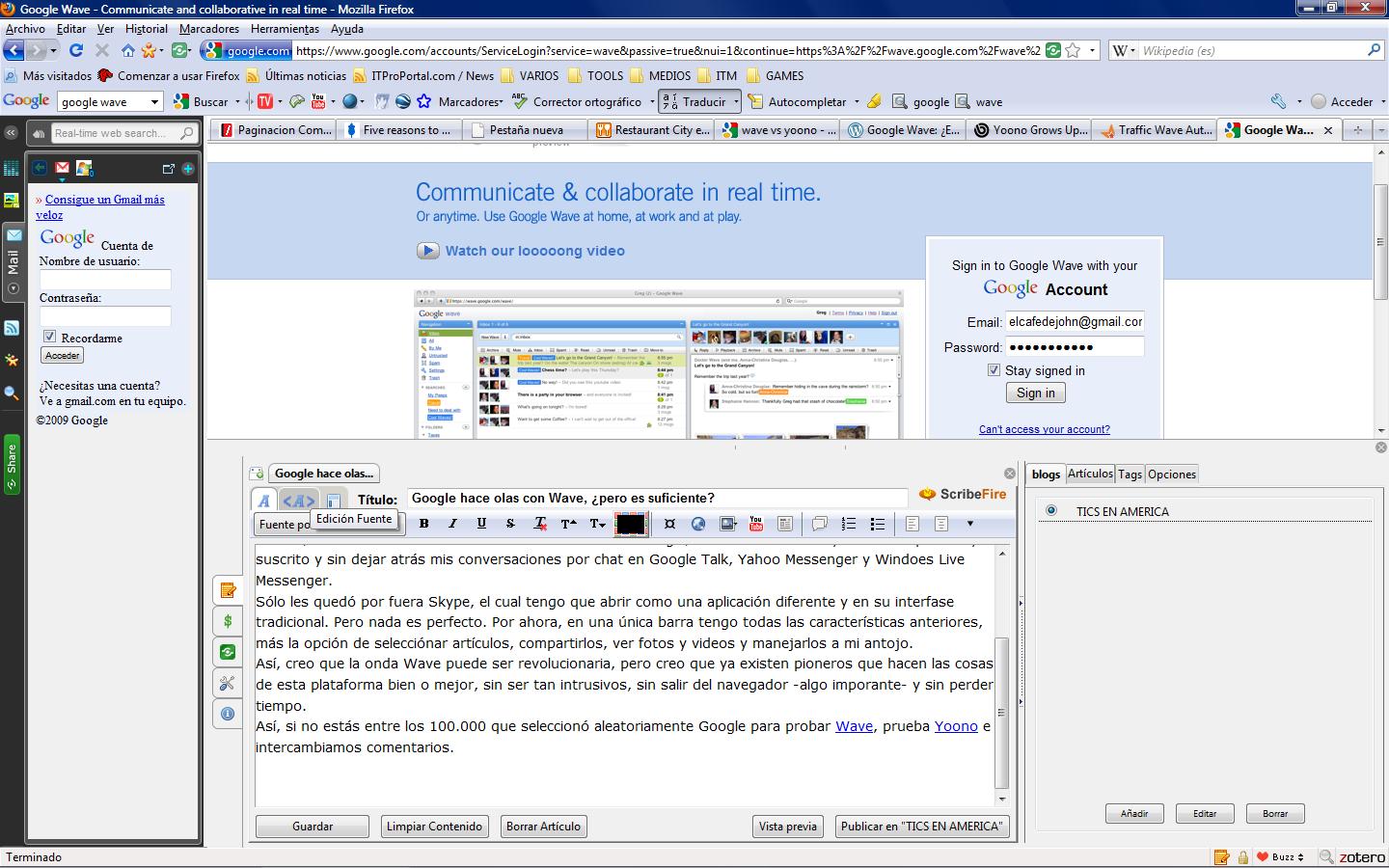Expand ScribeFire toolbar overflow arrow
Viewport: 1389px width, 868px height.
[x=969, y=524]
